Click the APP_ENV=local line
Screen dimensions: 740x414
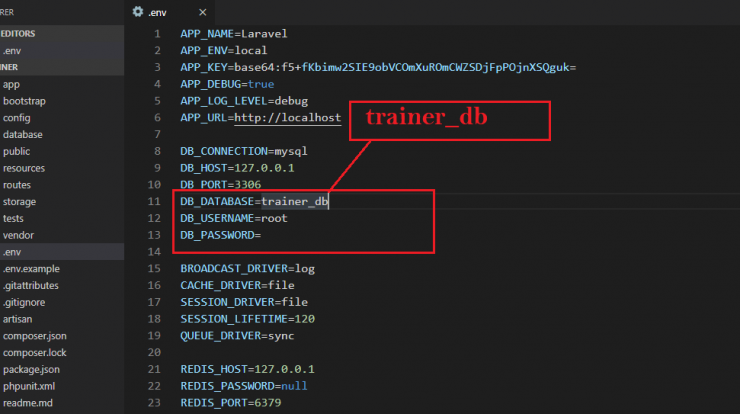coord(224,51)
